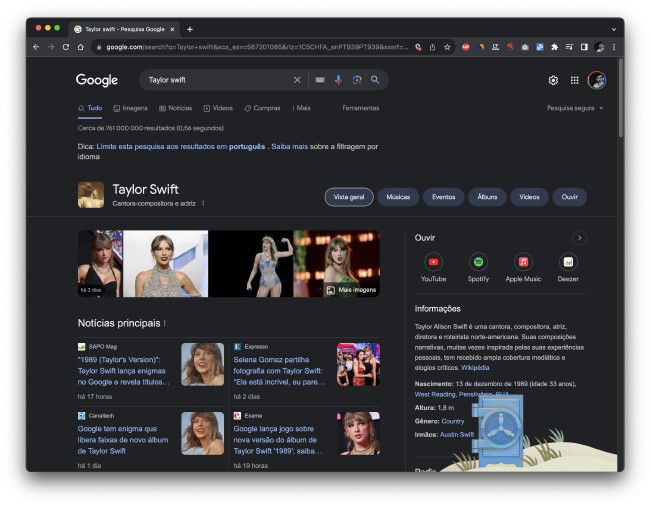Click in the Taylor swift search field
The height and width of the screenshot is (506, 650).
pyautogui.click(x=216, y=80)
